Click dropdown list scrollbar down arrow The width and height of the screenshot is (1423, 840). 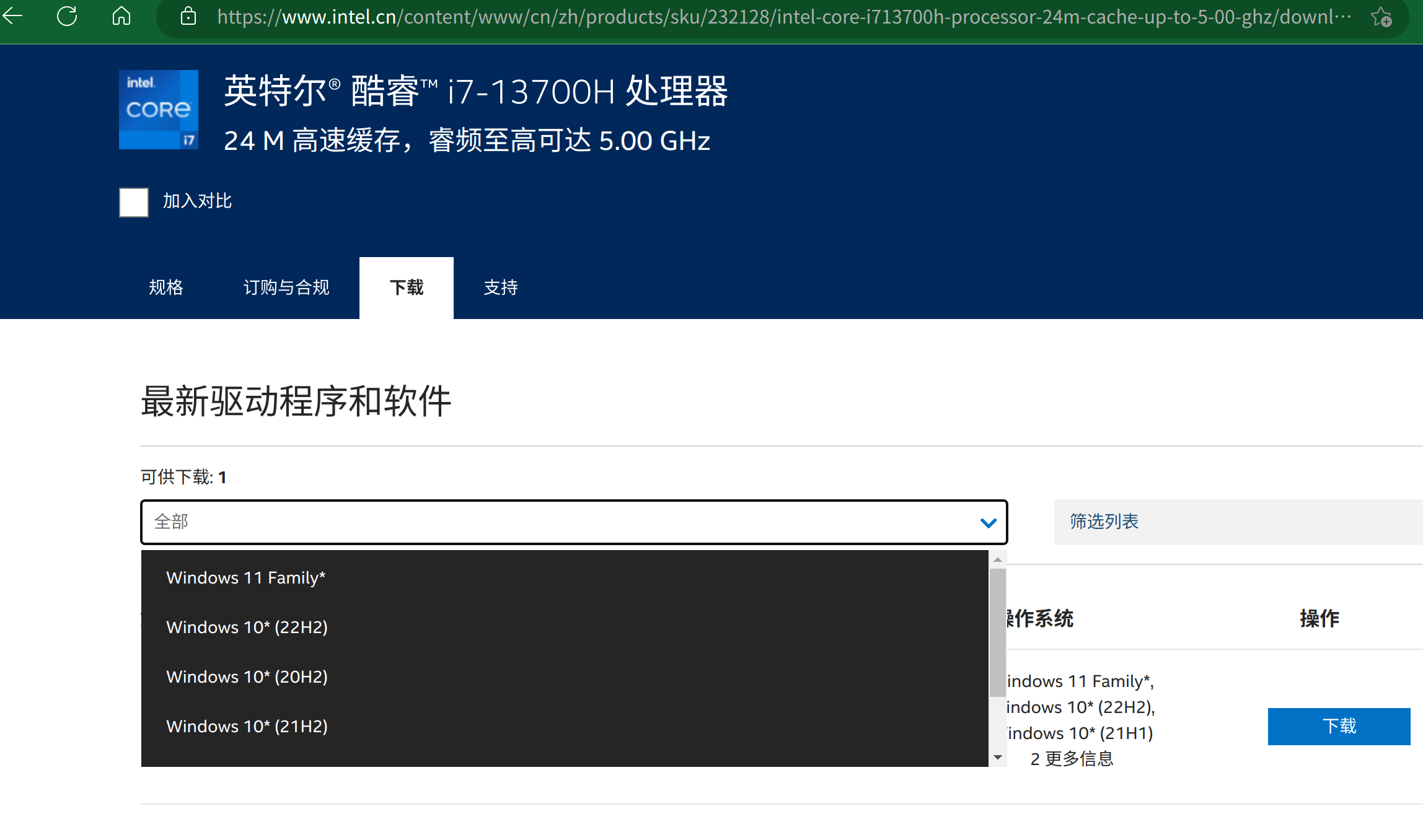click(x=998, y=758)
